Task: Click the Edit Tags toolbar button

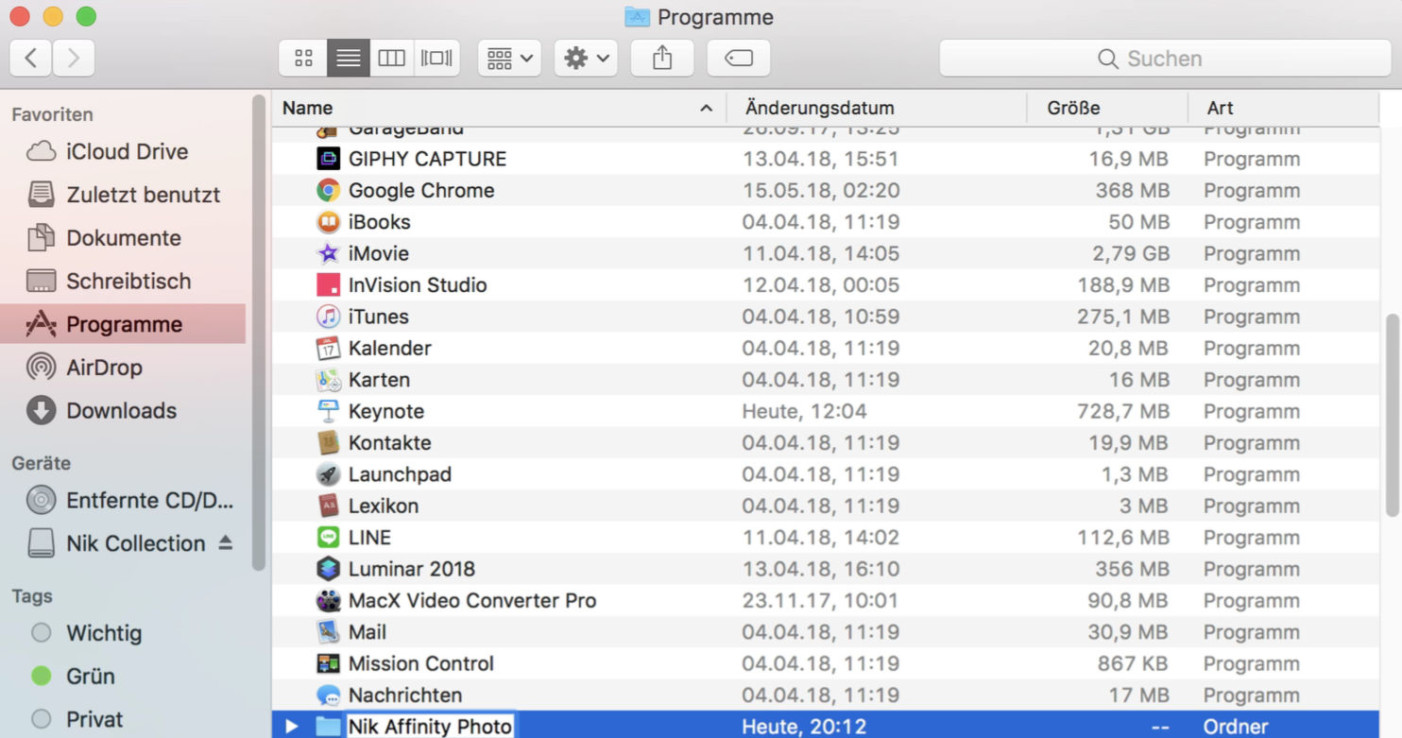Action: pos(738,58)
